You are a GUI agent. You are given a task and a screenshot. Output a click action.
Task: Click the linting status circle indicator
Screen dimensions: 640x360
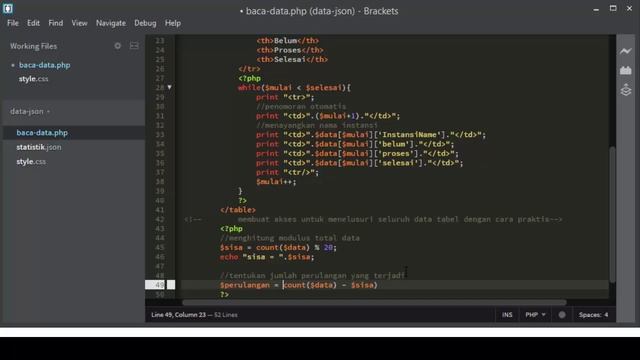pyautogui.click(x=562, y=315)
